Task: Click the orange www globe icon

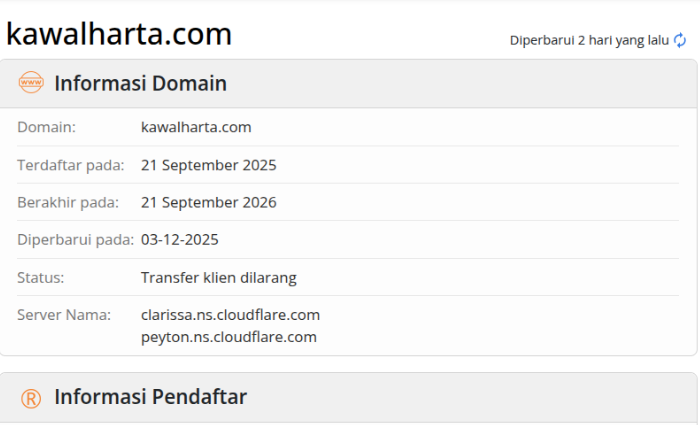Action: (x=31, y=83)
